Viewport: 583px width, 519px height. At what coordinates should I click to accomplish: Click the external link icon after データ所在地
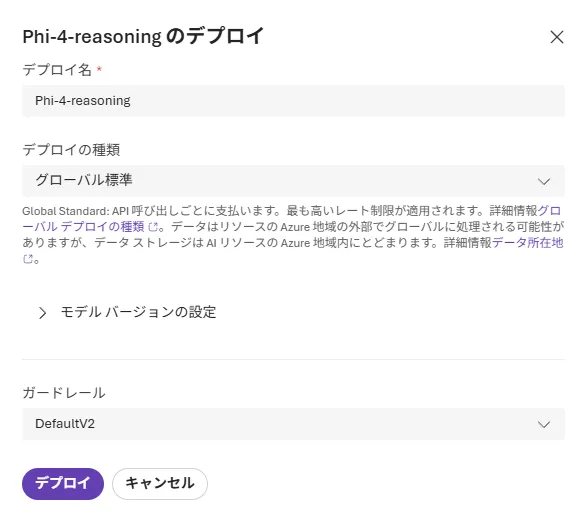coord(28,259)
